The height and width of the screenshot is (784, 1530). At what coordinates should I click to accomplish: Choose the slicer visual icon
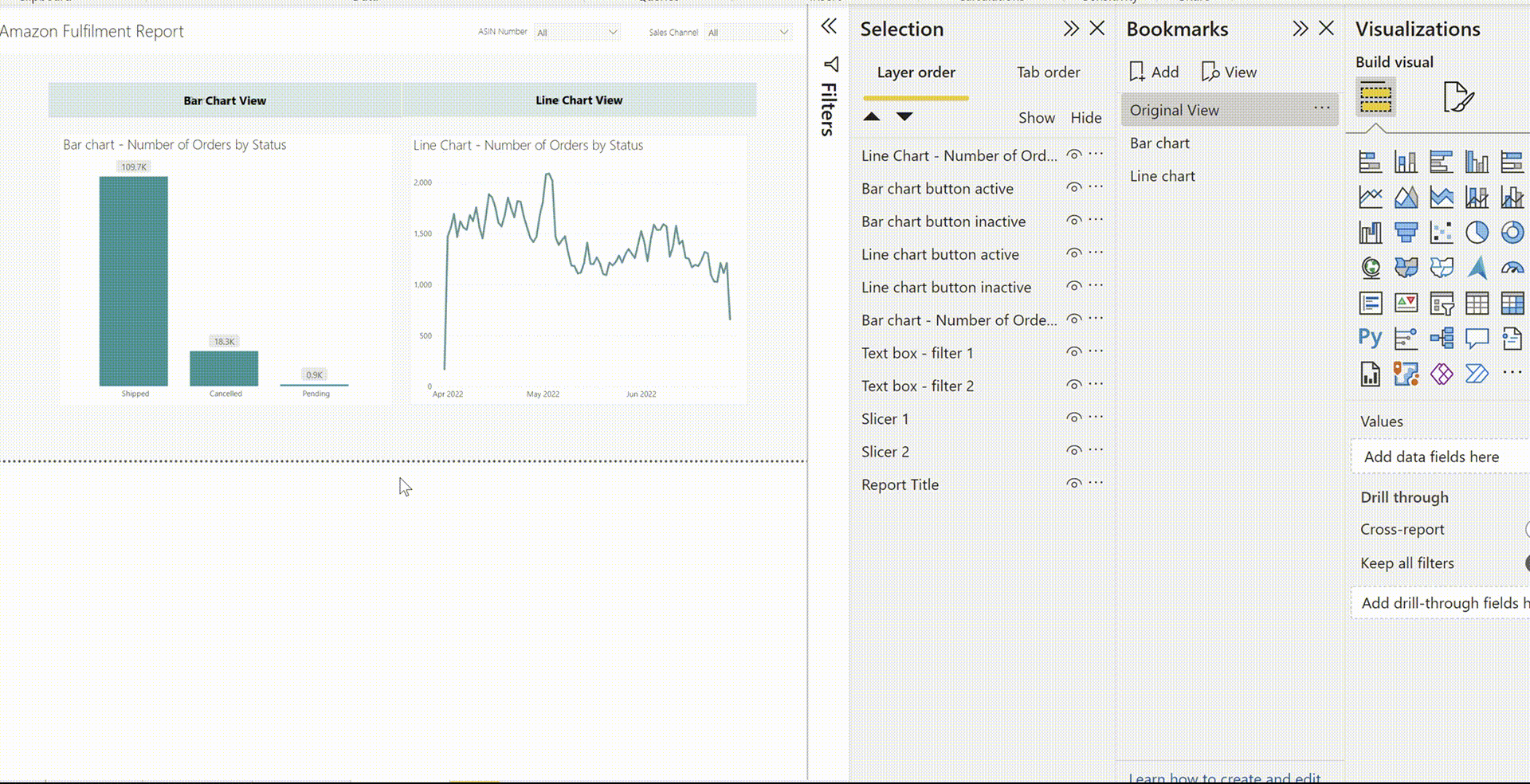coord(1442,303)
